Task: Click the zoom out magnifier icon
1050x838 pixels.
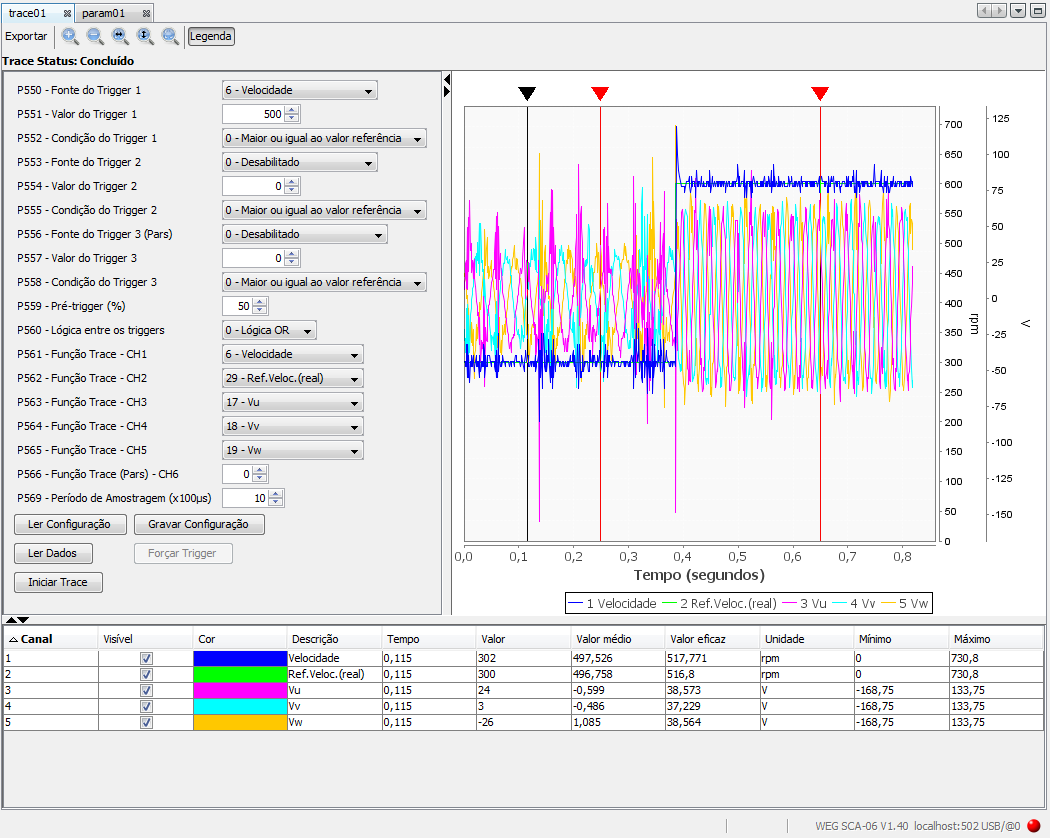Action: [x=95, y=37]
